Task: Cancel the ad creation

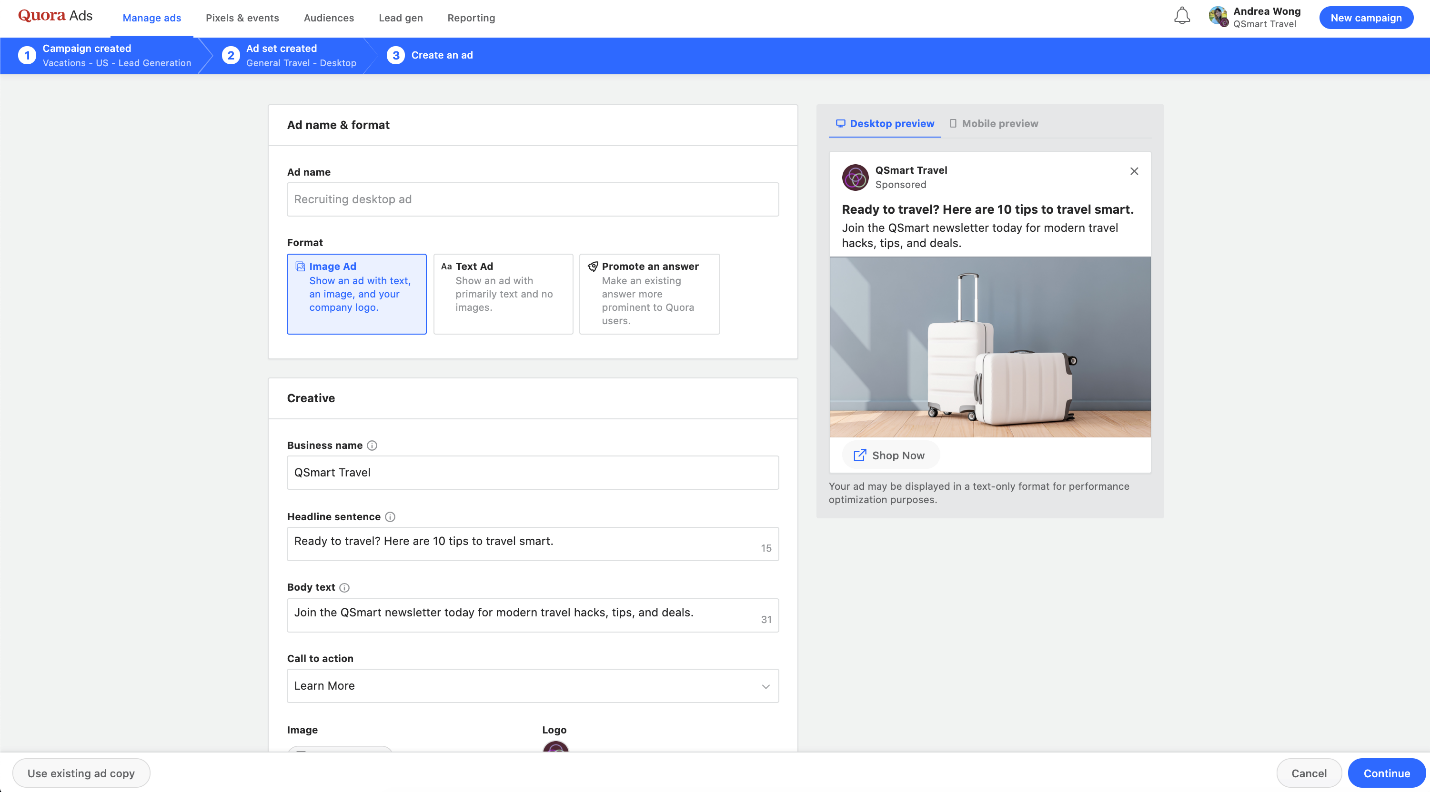Action: point(1309,773)
